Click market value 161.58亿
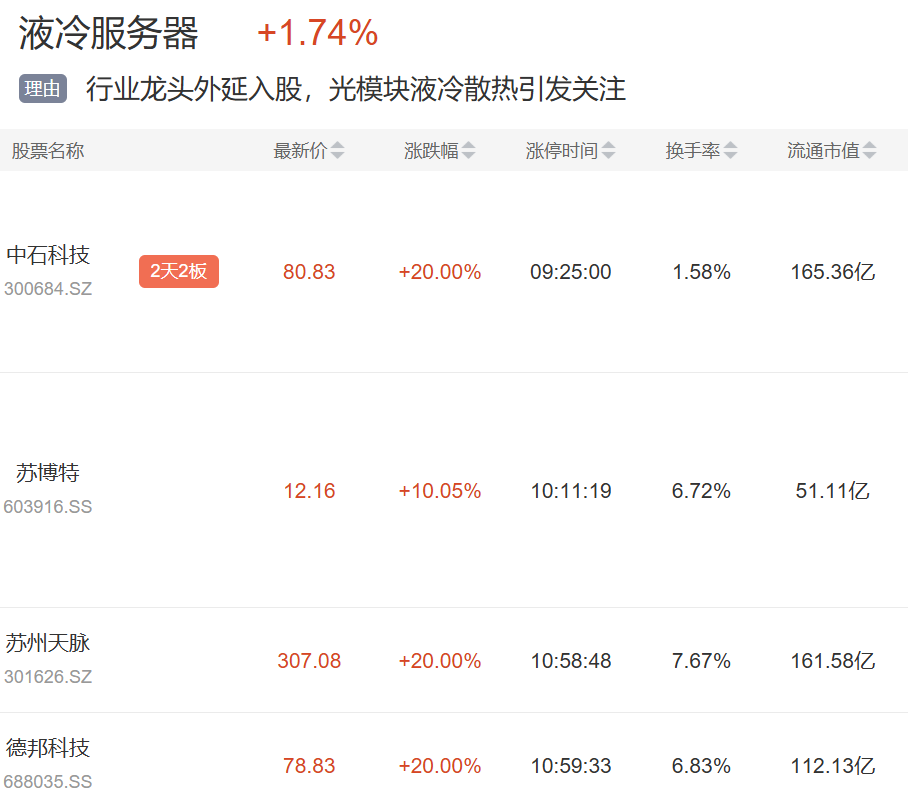Screen dimensions: 908x805 point(833,661)
